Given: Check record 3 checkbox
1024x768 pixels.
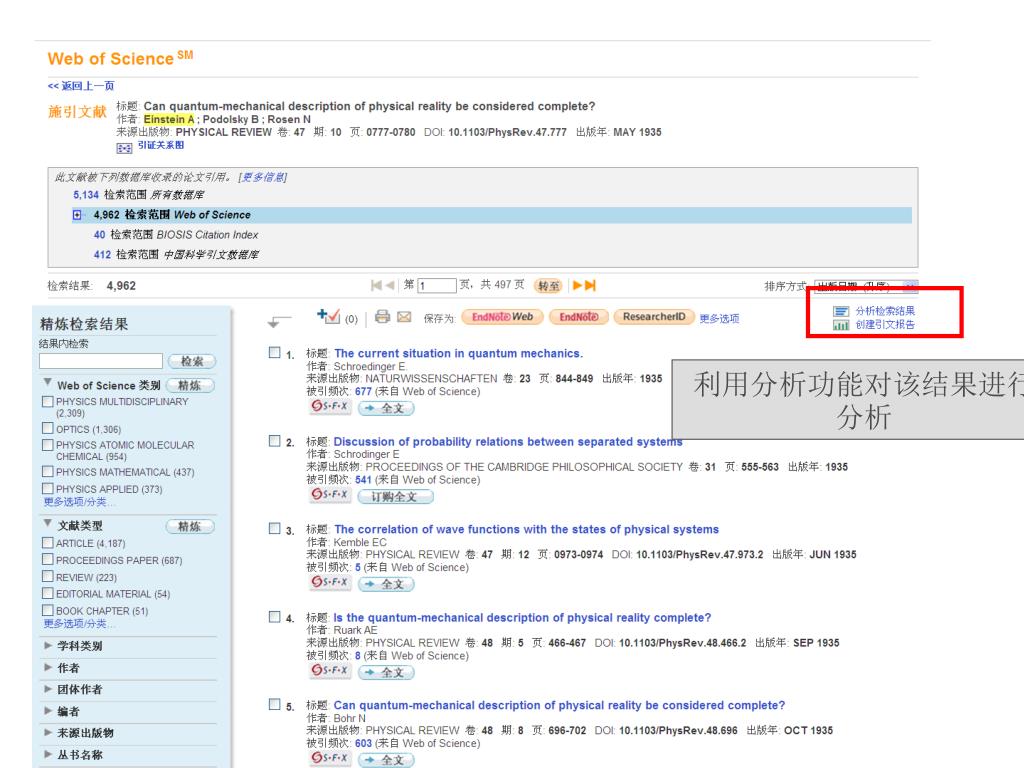Looking at the screenshot, I should pos(275,528).
